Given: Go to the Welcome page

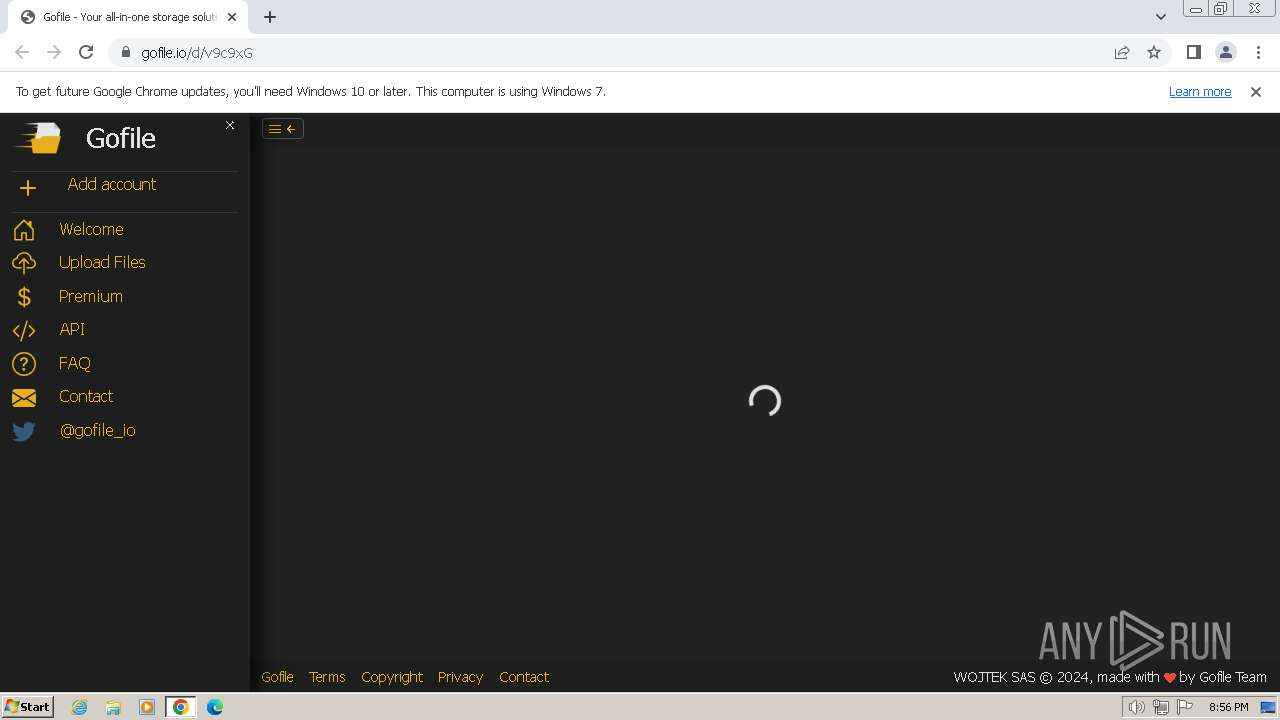Looking at the screenshot, I should [x=91, y=229].
